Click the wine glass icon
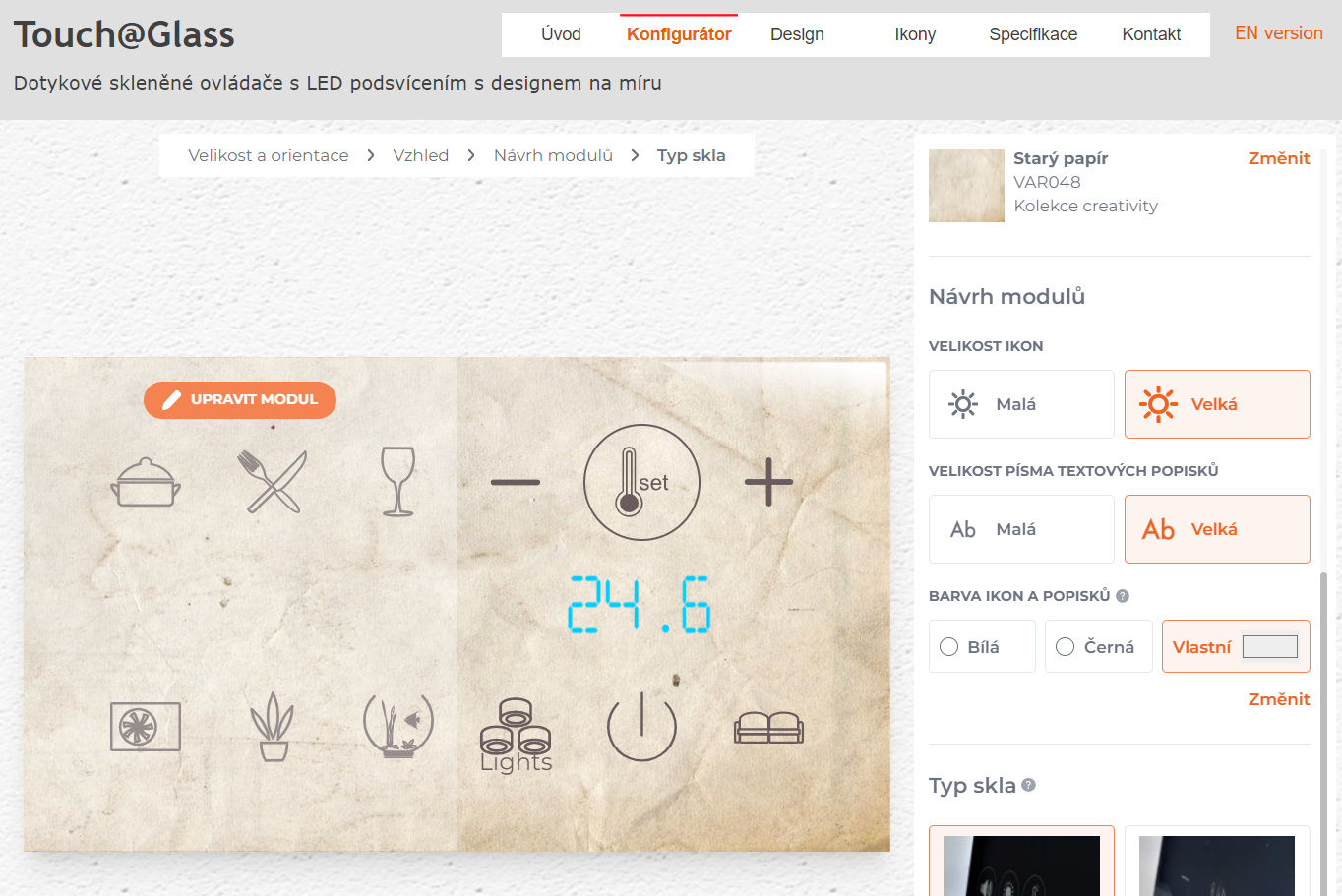Viewport: 1342px width, 896px height. 397,482
